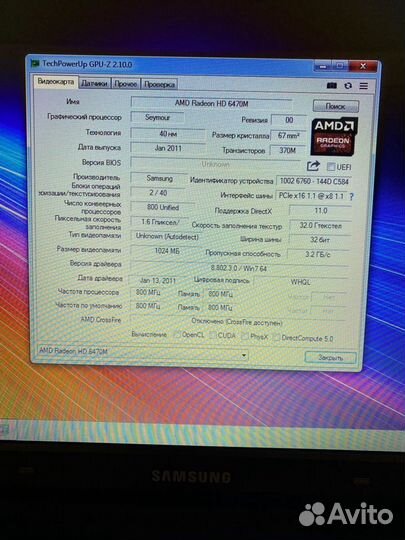
Task: Switch to the Датчики tab
Action: (95, 83)
